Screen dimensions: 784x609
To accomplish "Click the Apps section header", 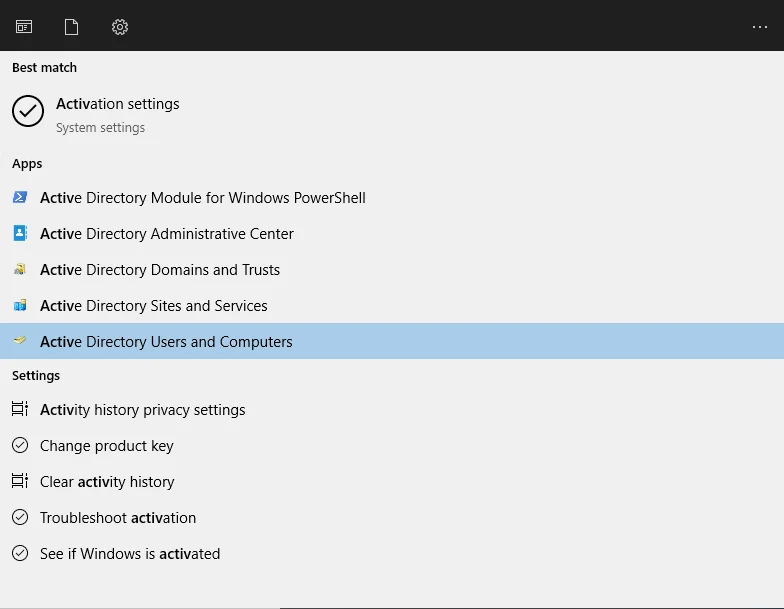I will tap(27, 164).
